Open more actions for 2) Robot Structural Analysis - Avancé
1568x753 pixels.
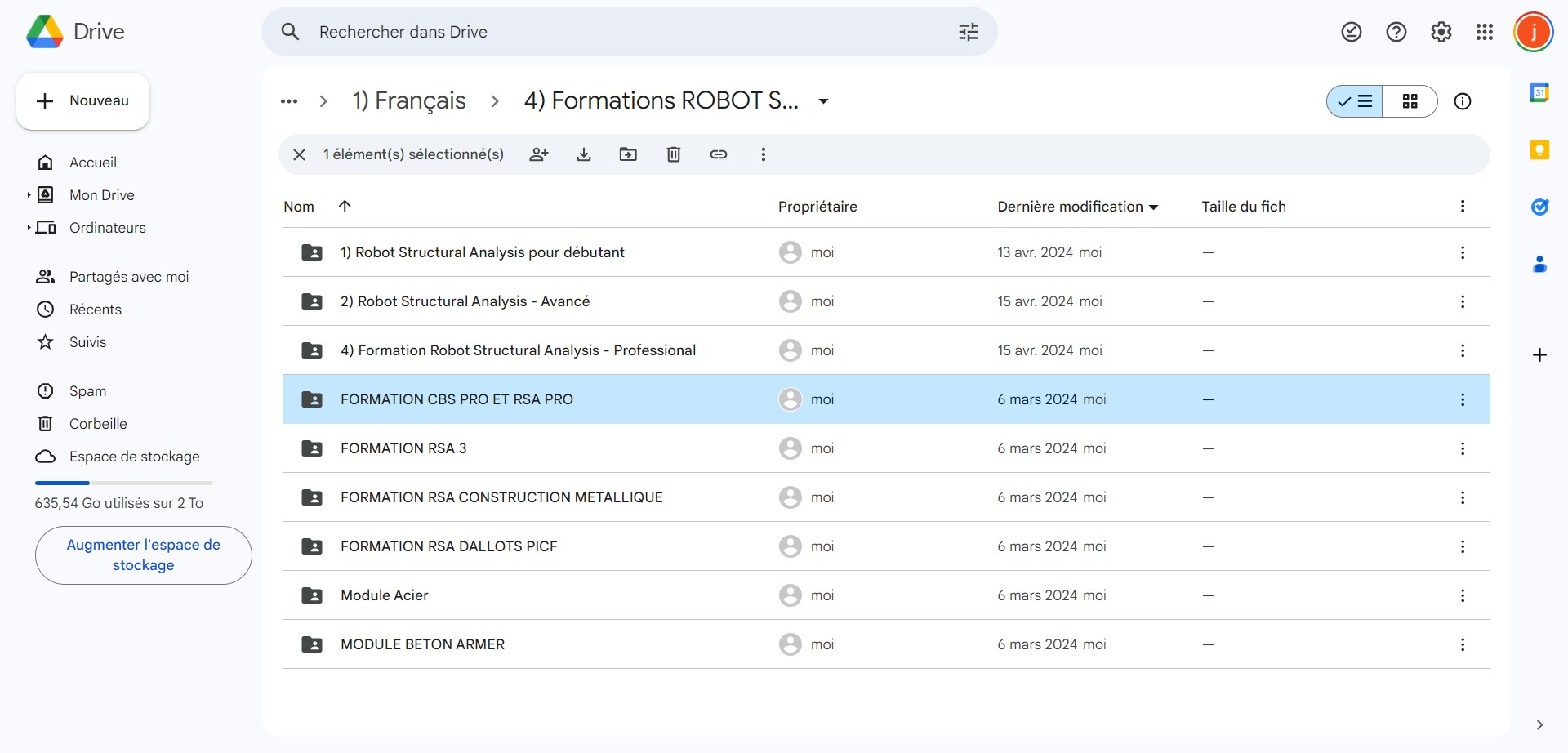[1463, 301]
